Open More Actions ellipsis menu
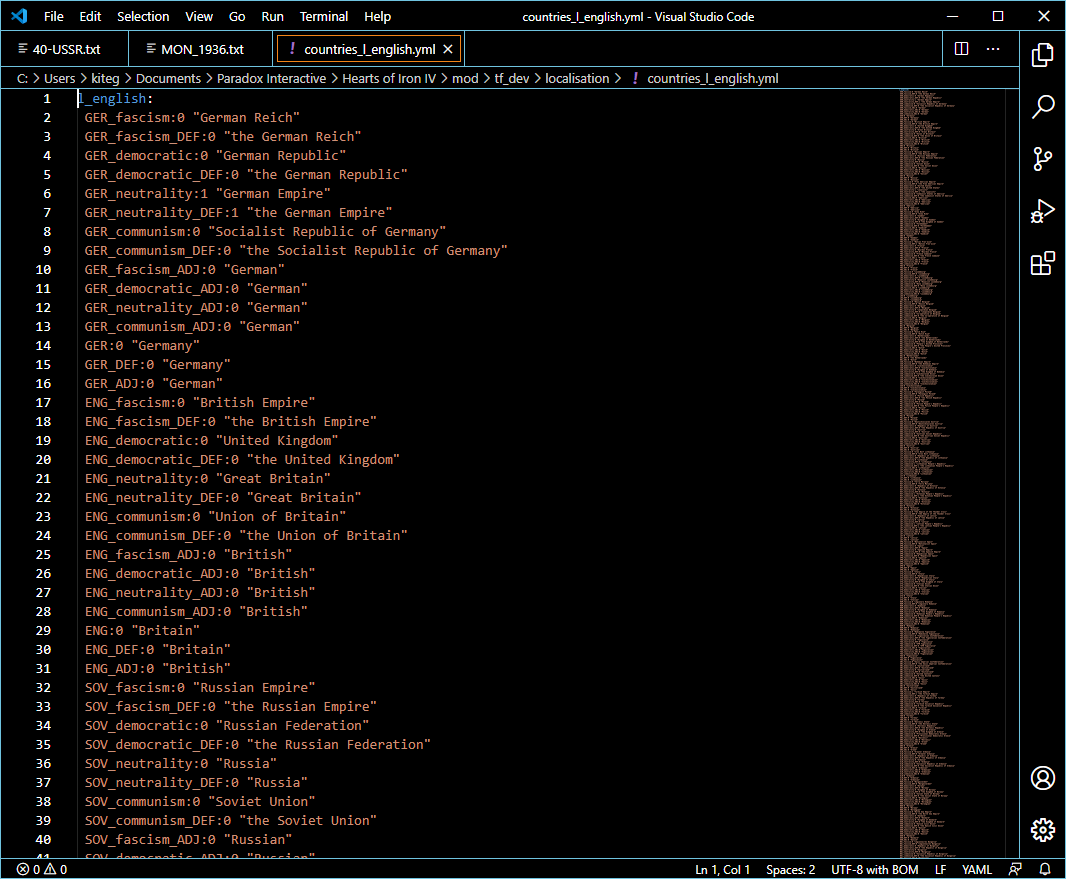 [993, 49]
